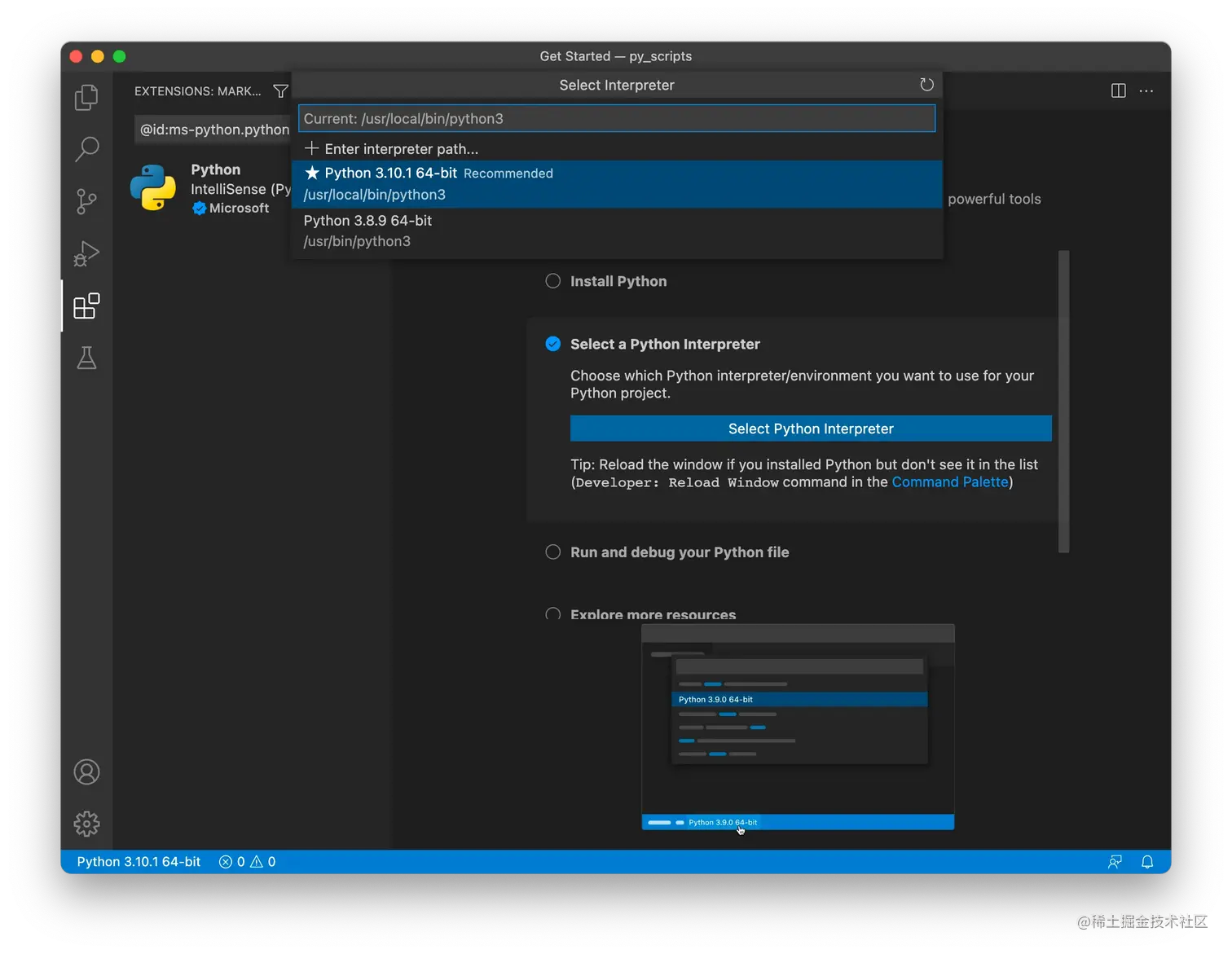Image resolution: width=1232 pixels, height=954 pixels.
Task: Open the Command Palette link
Action: [950, 482]
